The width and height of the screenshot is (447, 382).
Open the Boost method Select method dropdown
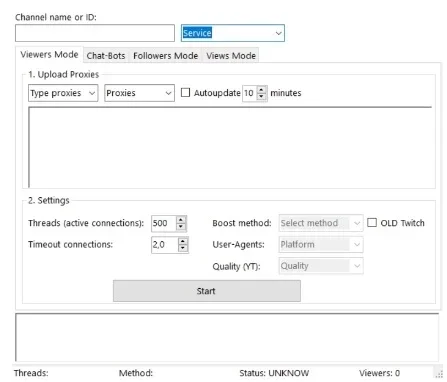tap(321, 223)
